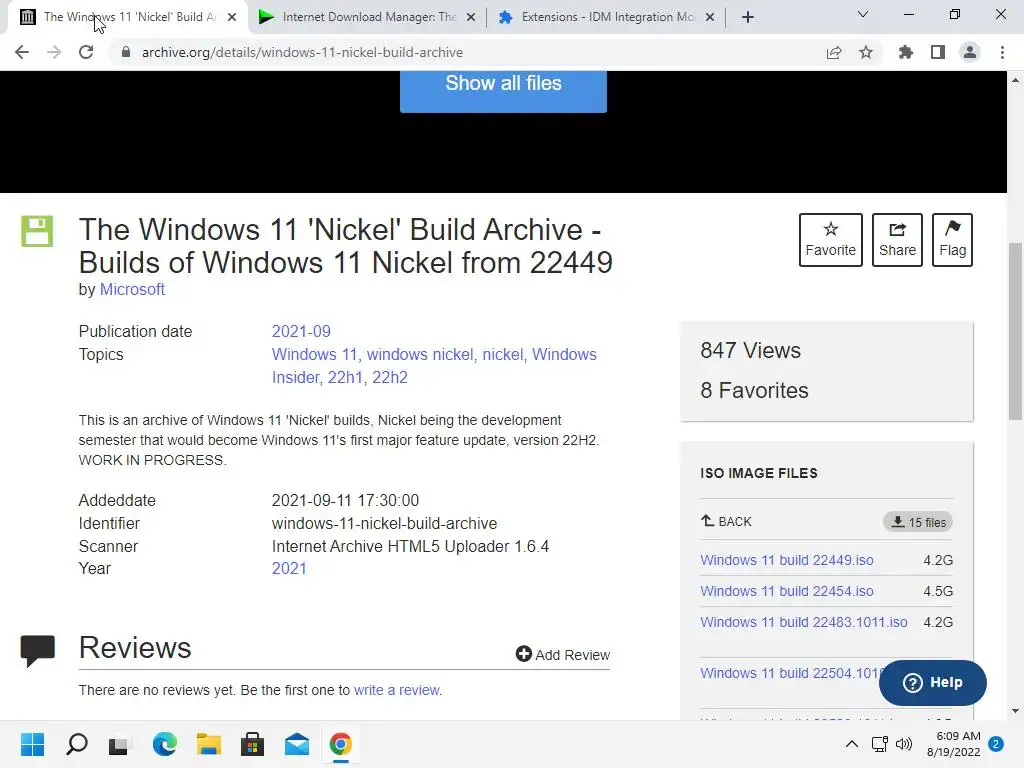This screenshot has width=1024, height=768.
Task: Click the green software floppy icon
Action: [x=37, y=231]
